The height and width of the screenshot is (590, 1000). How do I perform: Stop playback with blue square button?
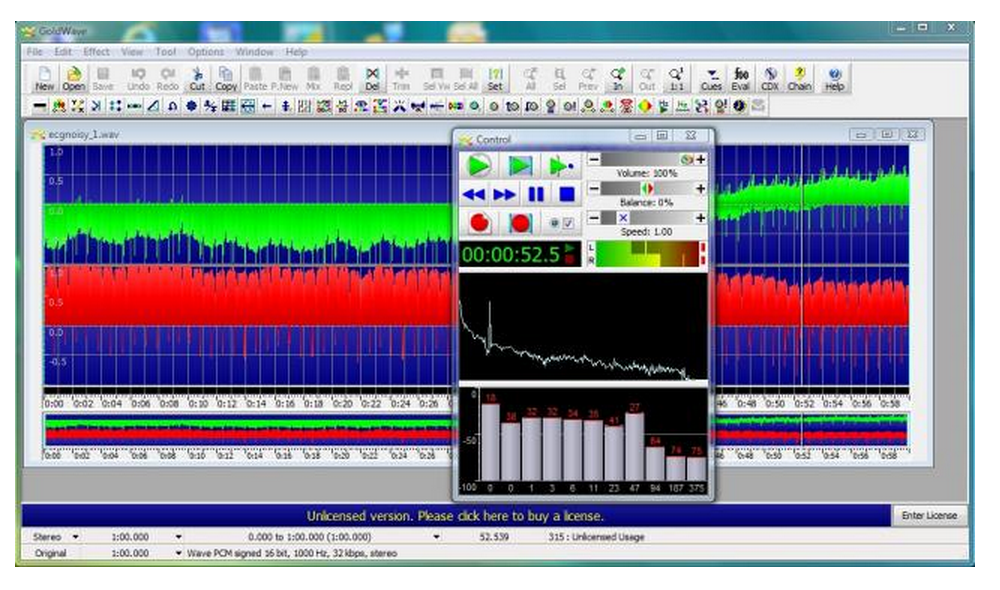click(566, 195)
